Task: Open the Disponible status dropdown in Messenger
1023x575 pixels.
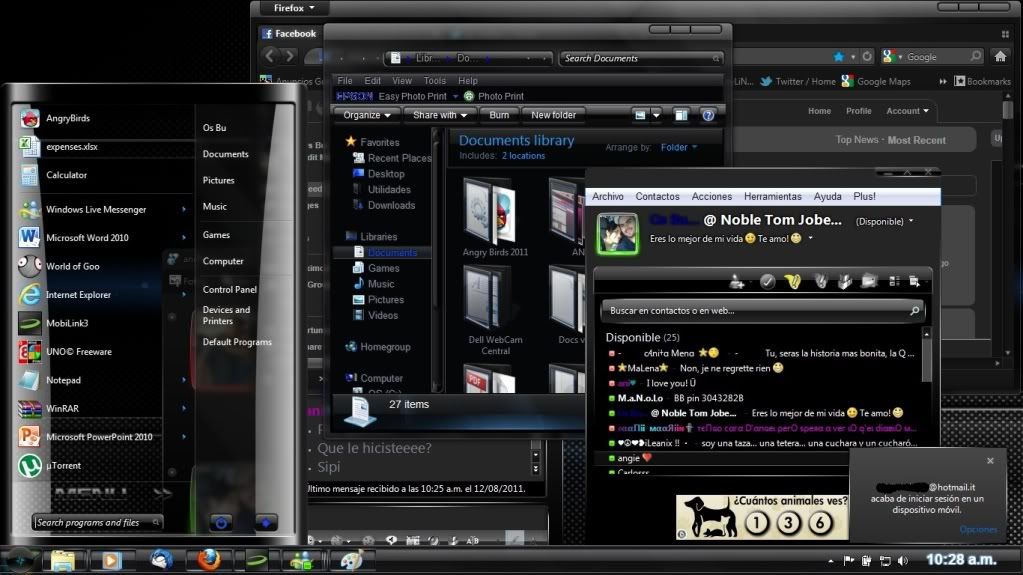Action: [x=884, y=221]
